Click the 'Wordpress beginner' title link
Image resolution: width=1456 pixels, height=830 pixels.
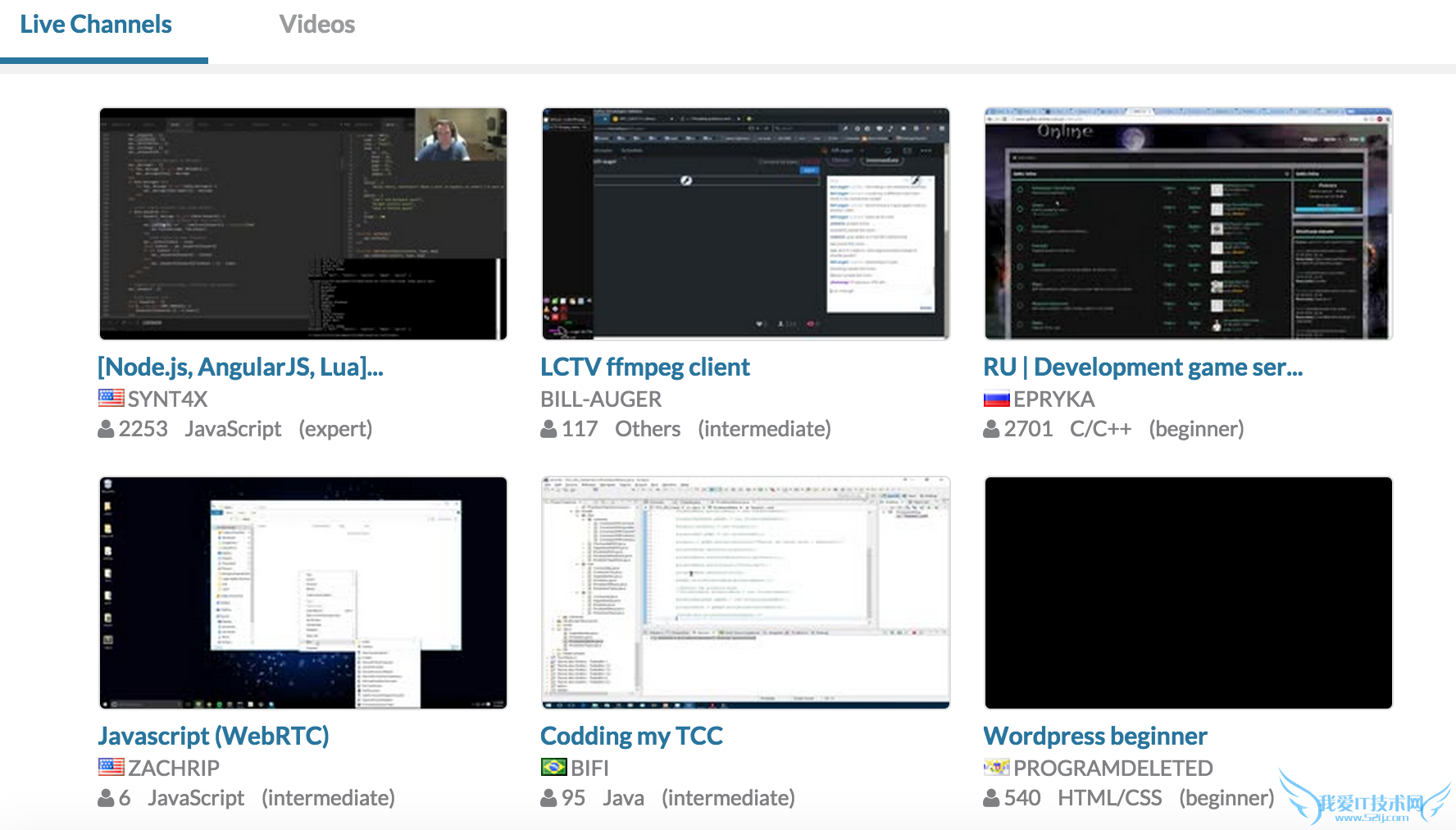[1094, 736]
